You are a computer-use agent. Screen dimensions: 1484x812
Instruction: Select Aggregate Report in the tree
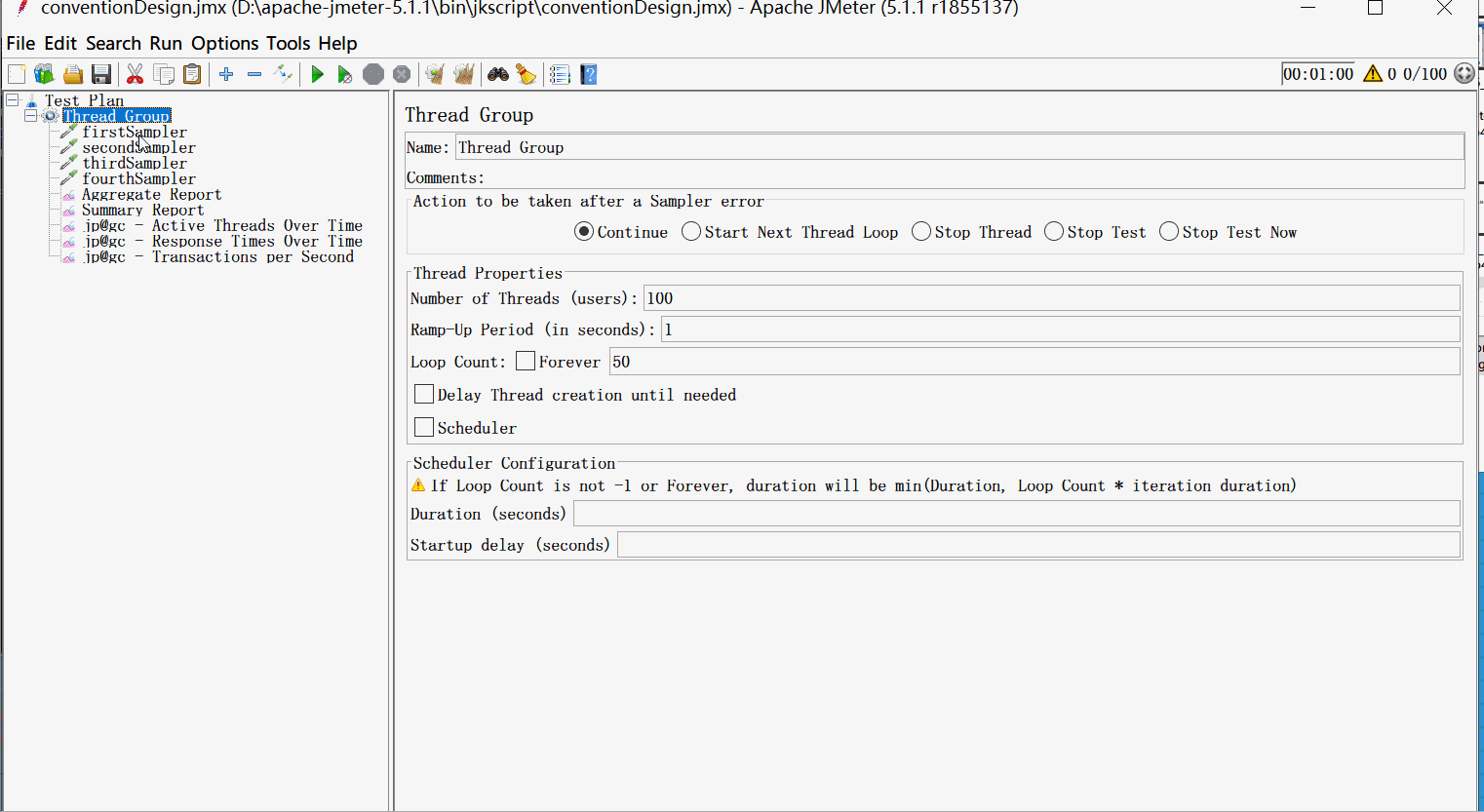pos(151,195)
